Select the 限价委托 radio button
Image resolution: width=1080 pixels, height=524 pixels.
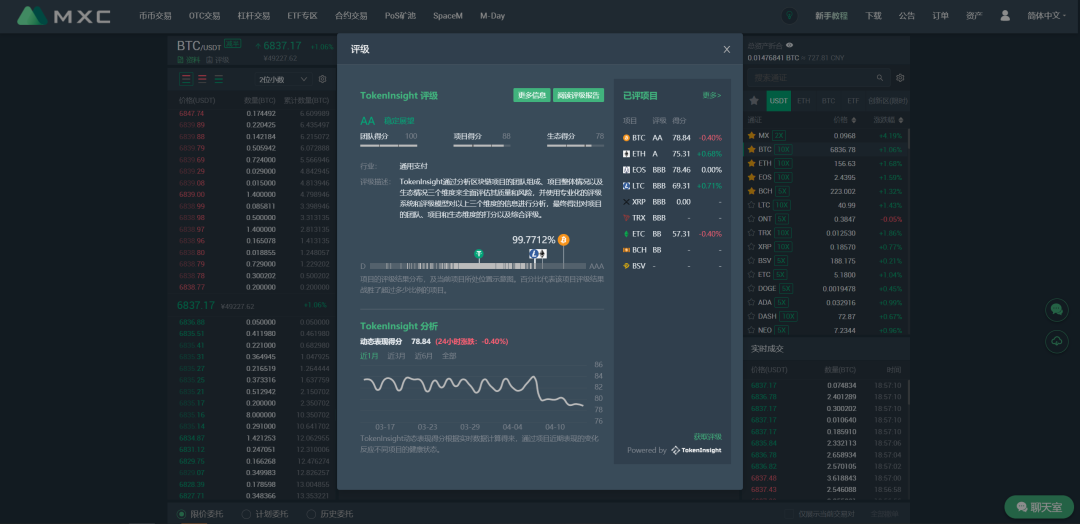tap(182, 514)
